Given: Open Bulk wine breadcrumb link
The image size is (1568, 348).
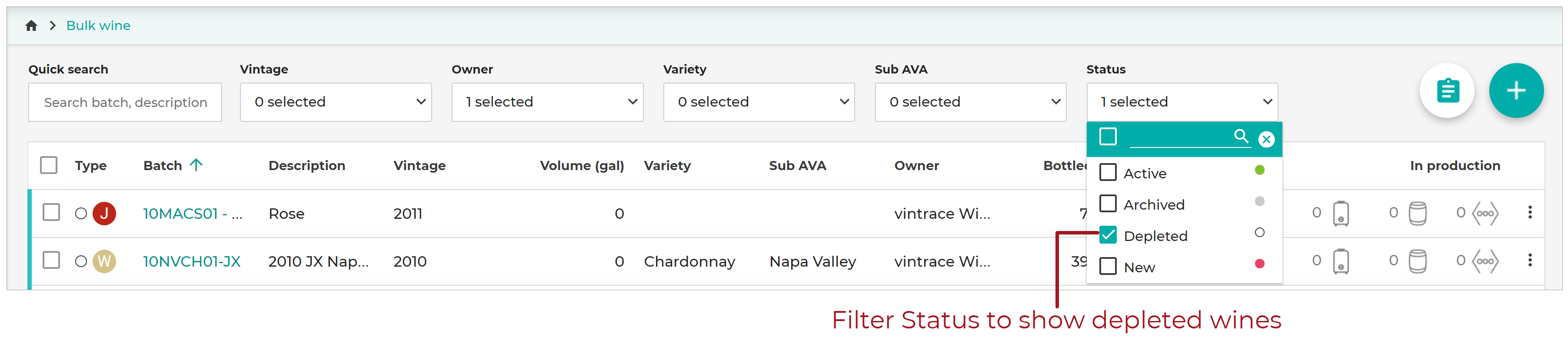Looking at the screenshot, I should (x=98, y=26).
